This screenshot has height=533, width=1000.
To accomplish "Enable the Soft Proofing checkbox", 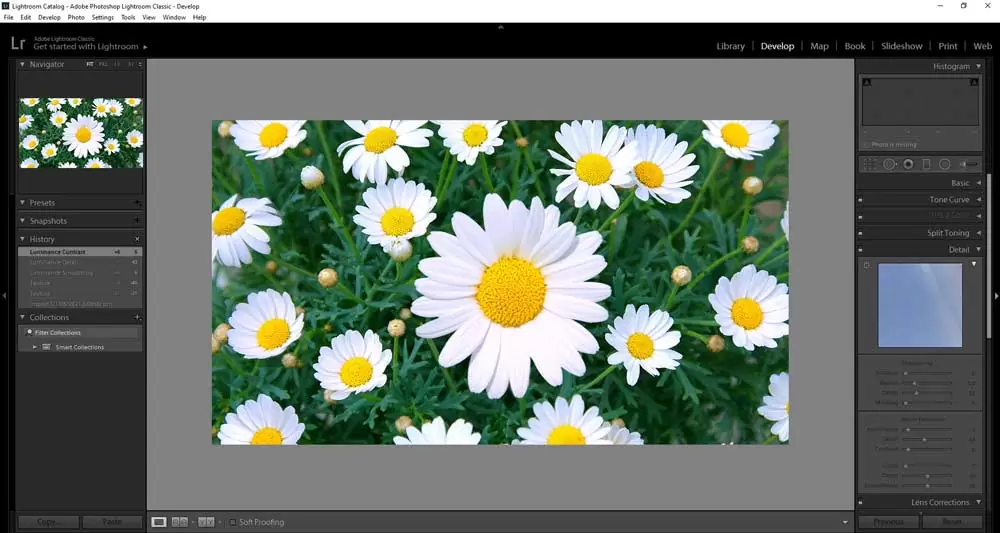I will tap(233, 522).
